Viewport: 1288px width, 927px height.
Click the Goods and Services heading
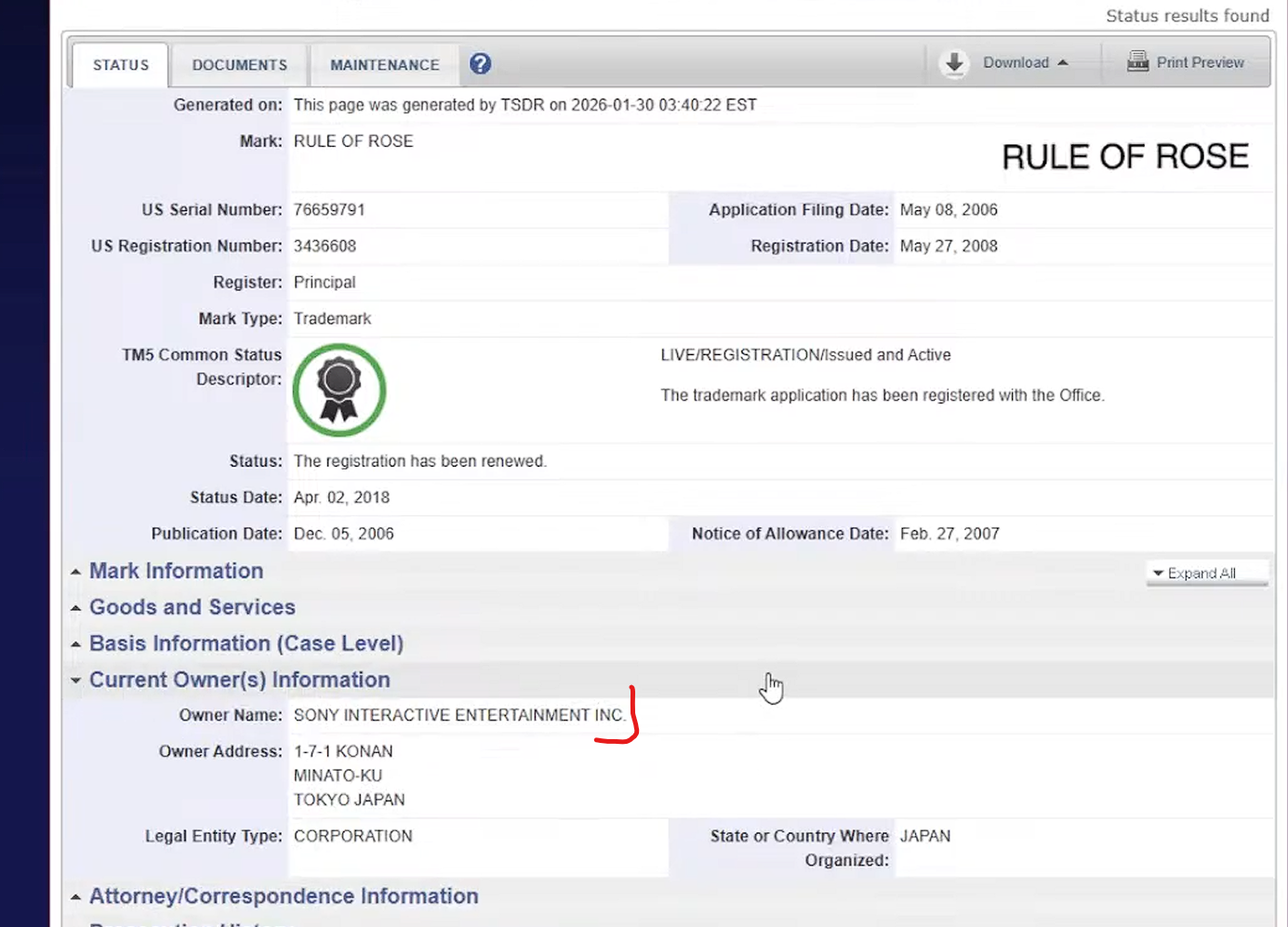pyautogui.click(x=193, y=607)
